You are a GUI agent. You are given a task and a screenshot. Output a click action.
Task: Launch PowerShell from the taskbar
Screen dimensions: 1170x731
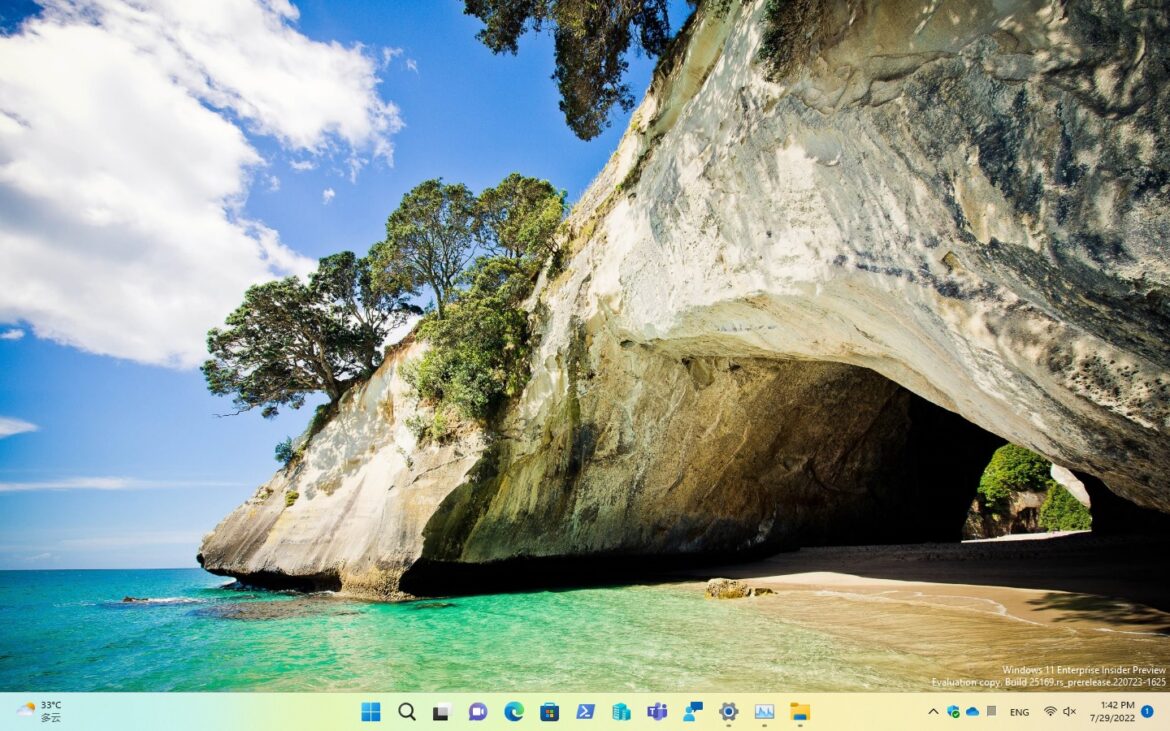[585, 711]
